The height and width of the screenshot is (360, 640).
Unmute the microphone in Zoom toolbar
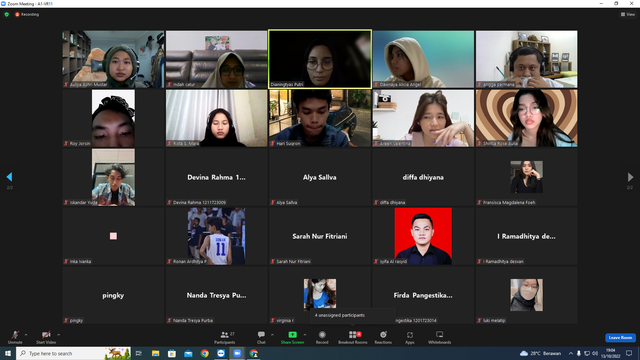coord(15,337)
